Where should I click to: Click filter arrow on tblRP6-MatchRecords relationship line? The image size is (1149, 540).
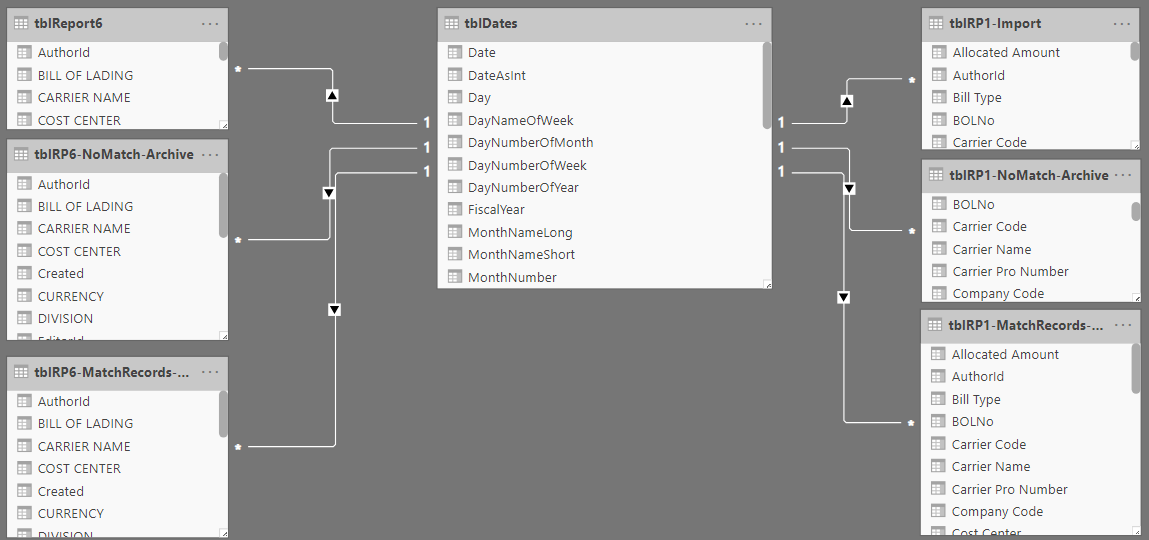(x=335, y=310)
